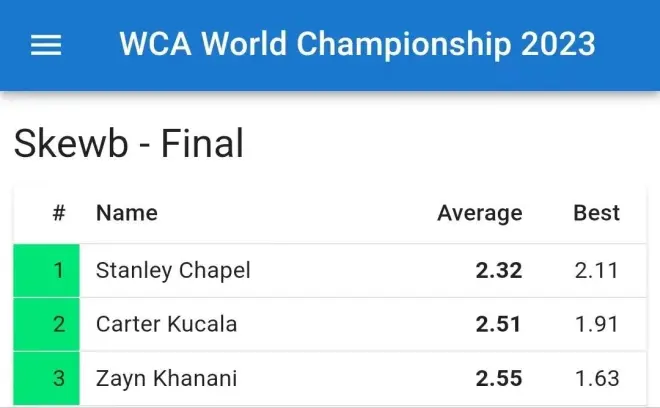
Task: Click the green rank 1 cell
Action: [x=47, y=270]
